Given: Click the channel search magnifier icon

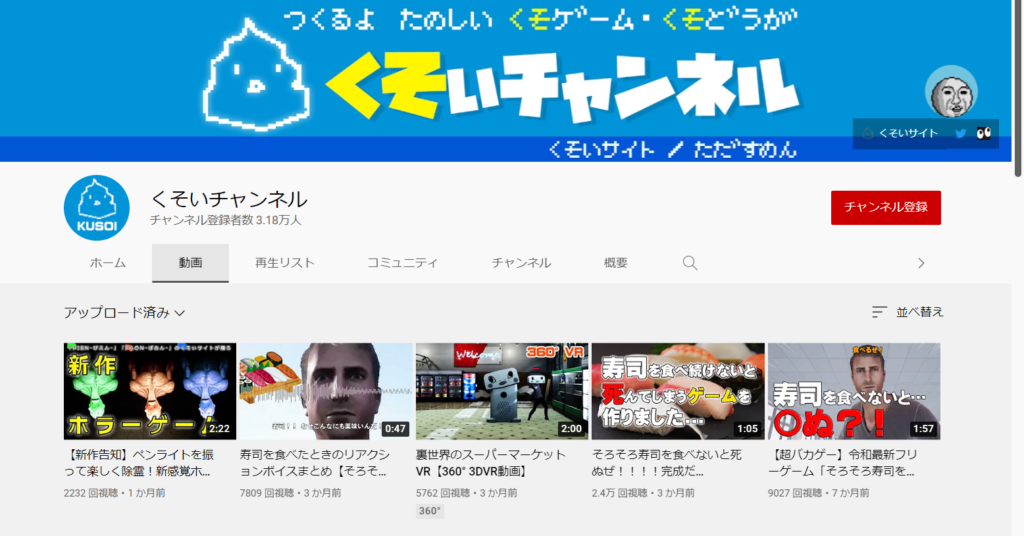Looking at the screenshot, I should tap(690, 263).
